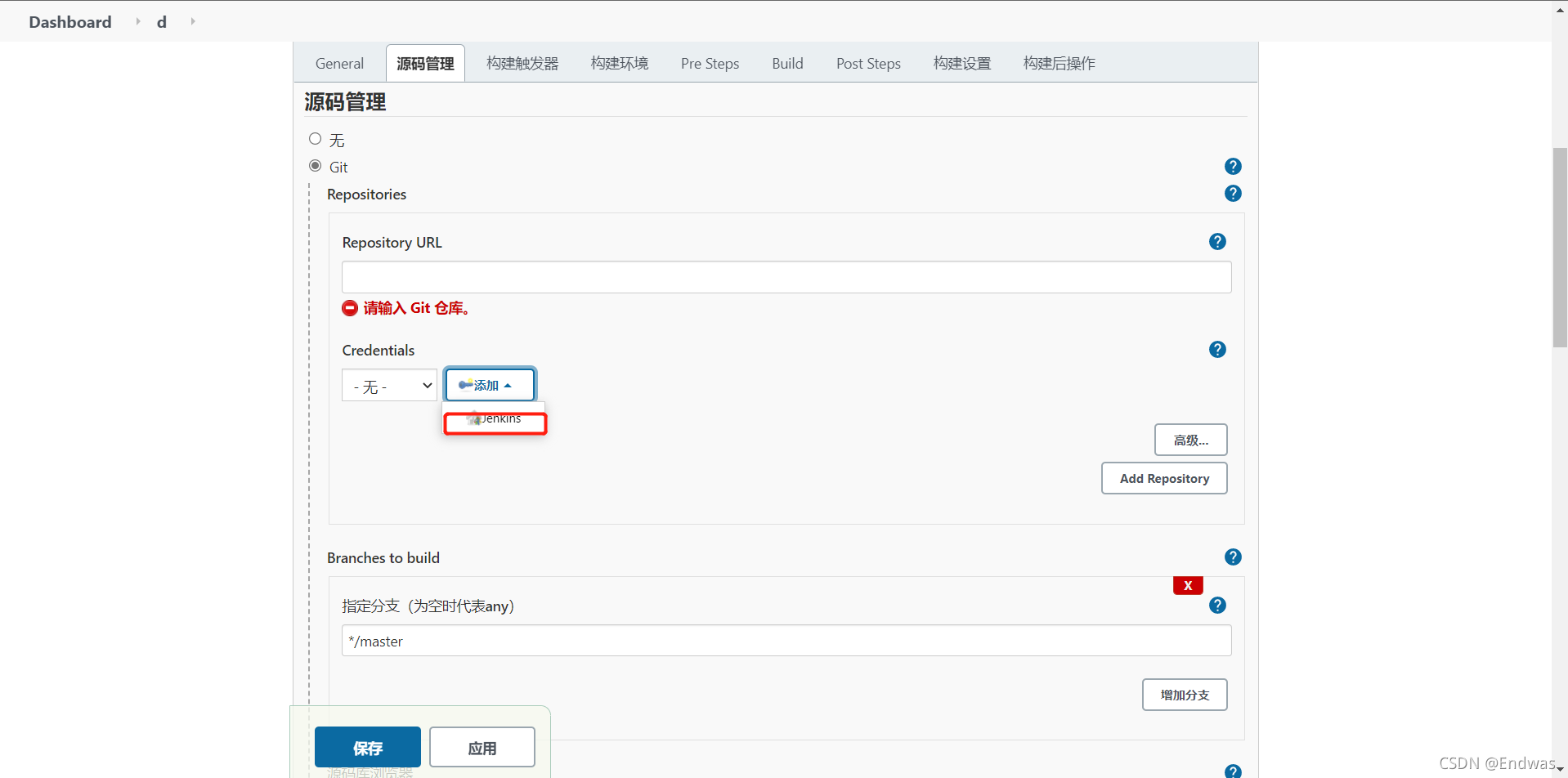Click the 高级... advanced button

[x=1190, y=440]
